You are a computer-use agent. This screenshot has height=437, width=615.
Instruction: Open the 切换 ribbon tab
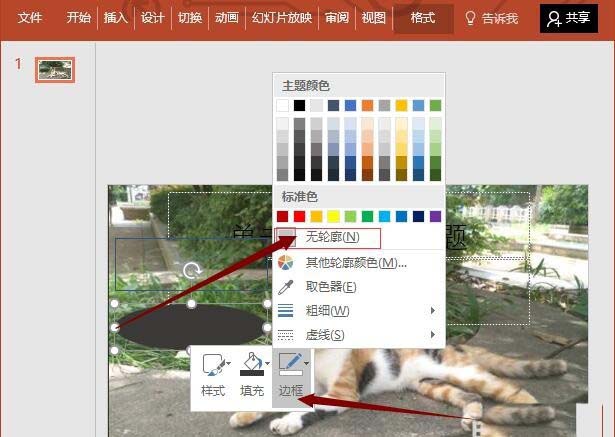(190, 18)
